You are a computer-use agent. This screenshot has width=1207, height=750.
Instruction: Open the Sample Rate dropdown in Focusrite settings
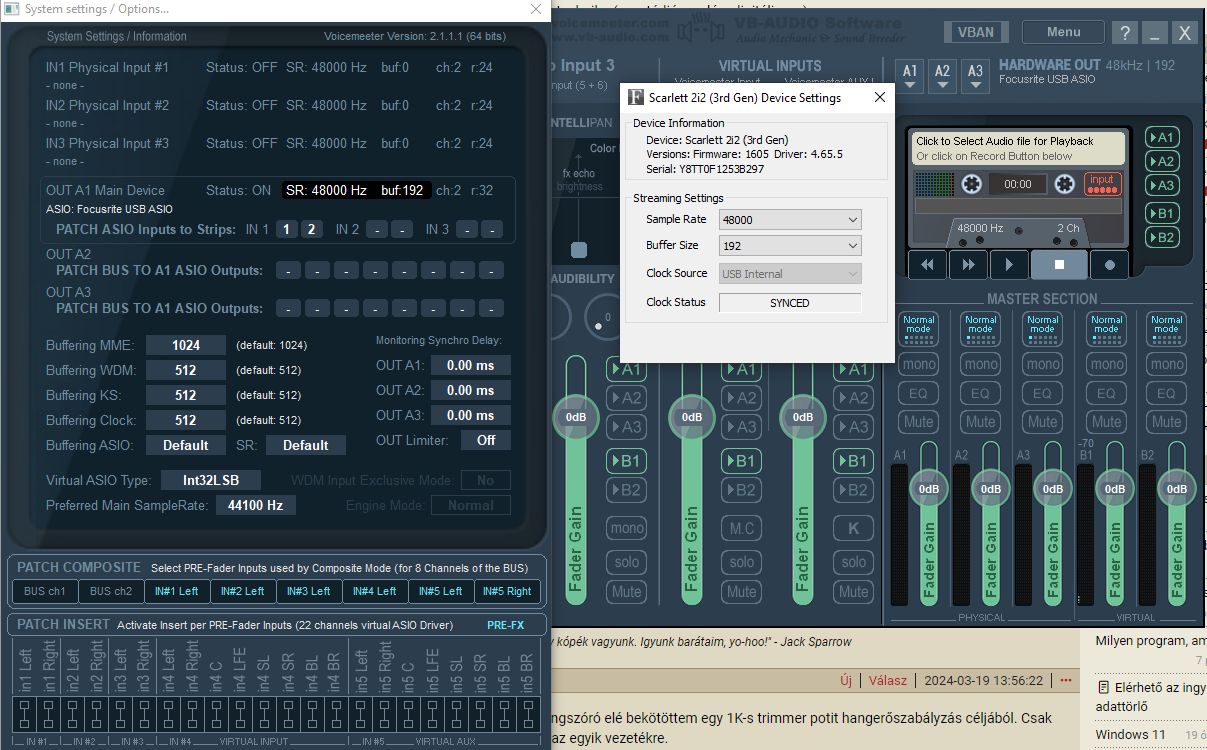(790, 219)
